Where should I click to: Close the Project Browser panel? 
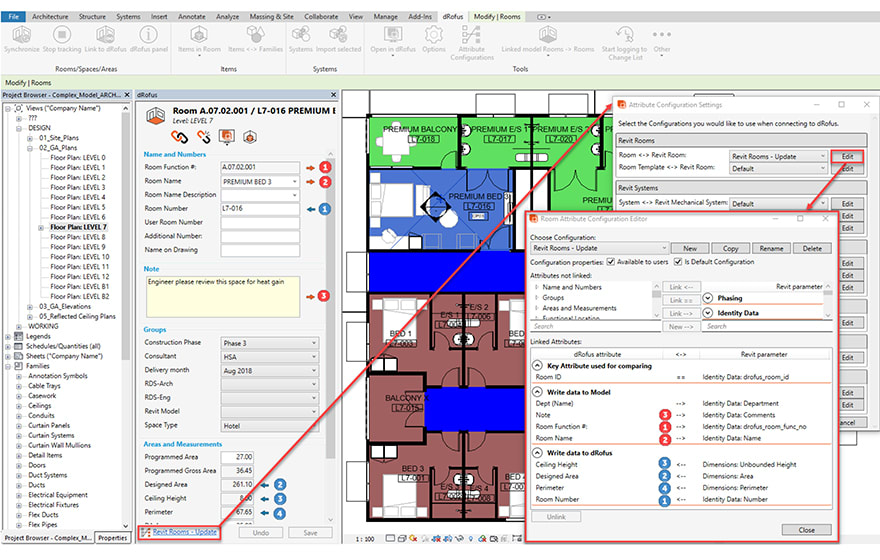click(x=127, y=95)
